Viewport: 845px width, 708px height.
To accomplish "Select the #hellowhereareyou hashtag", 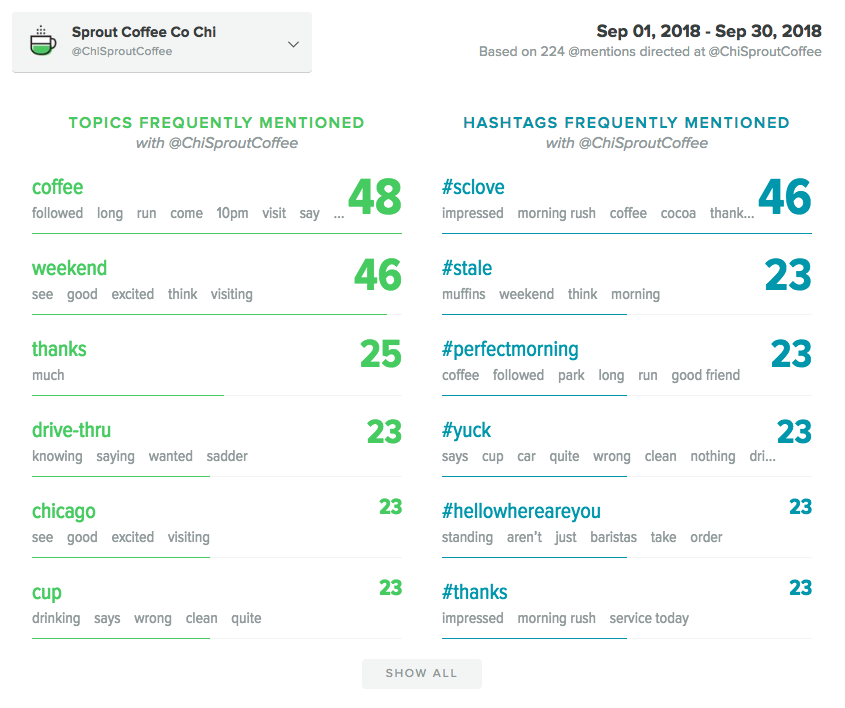I will point(521,511).
